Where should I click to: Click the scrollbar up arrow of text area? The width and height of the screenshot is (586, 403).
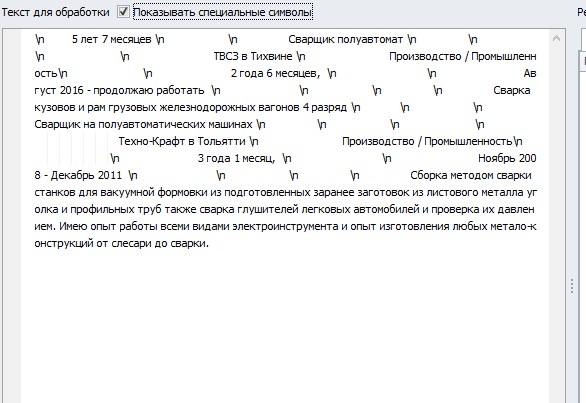[556, 39]
